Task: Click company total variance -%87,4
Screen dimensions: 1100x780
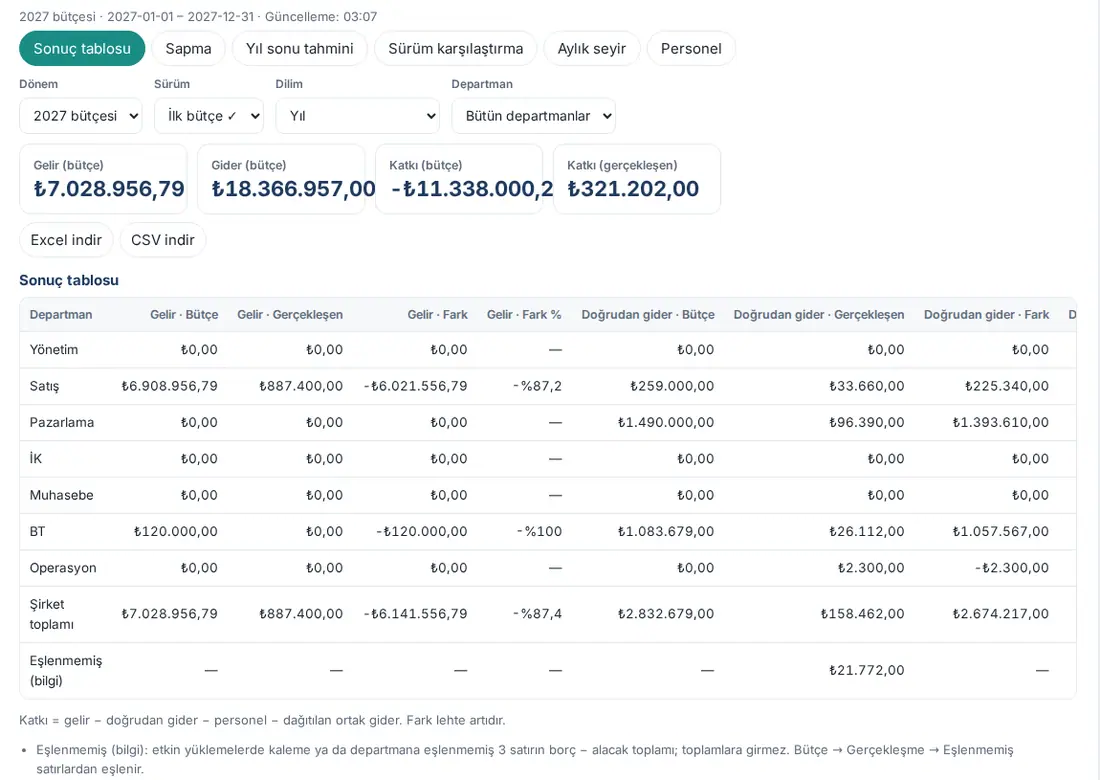Action: pyautogui.click(x=537, y=614)
